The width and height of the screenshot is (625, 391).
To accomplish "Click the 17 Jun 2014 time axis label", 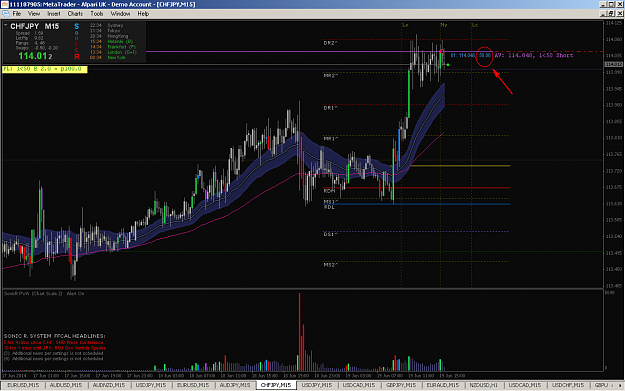I will coord(14,376).
